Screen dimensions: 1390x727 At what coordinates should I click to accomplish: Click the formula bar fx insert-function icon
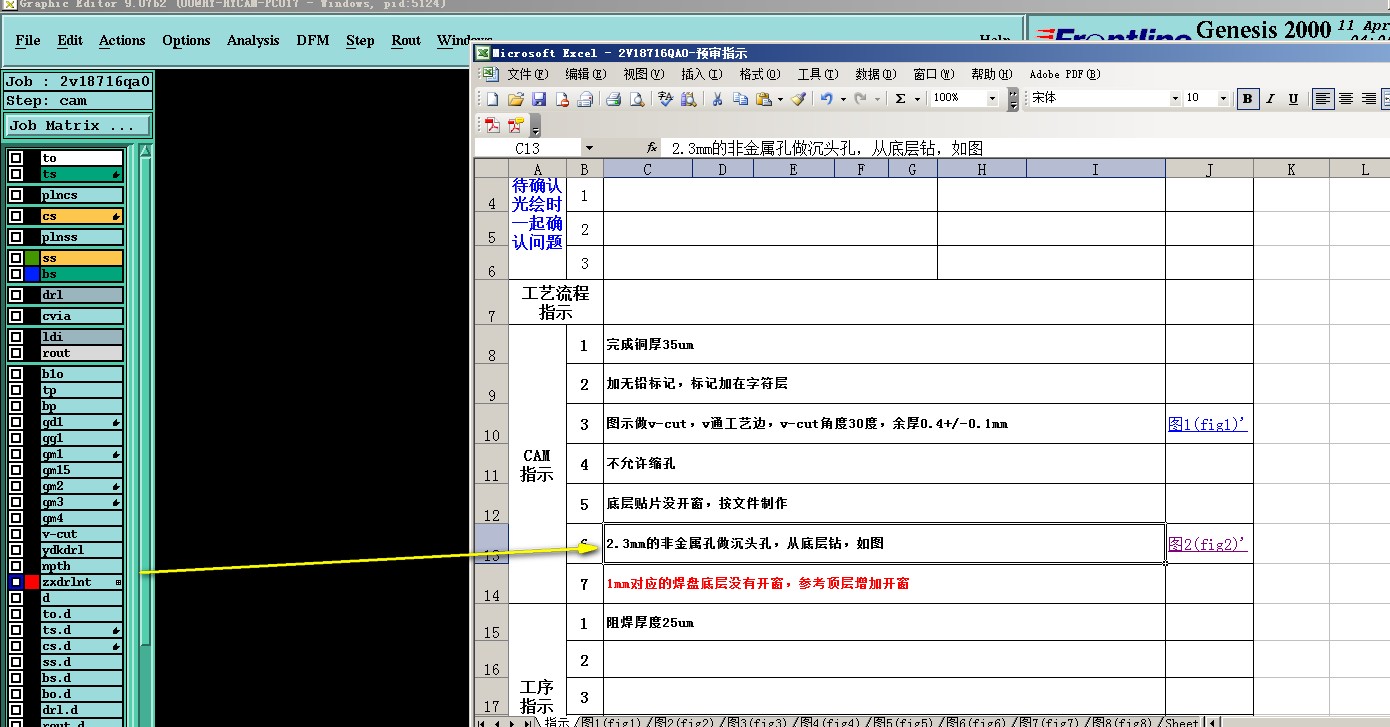point(652,148)
